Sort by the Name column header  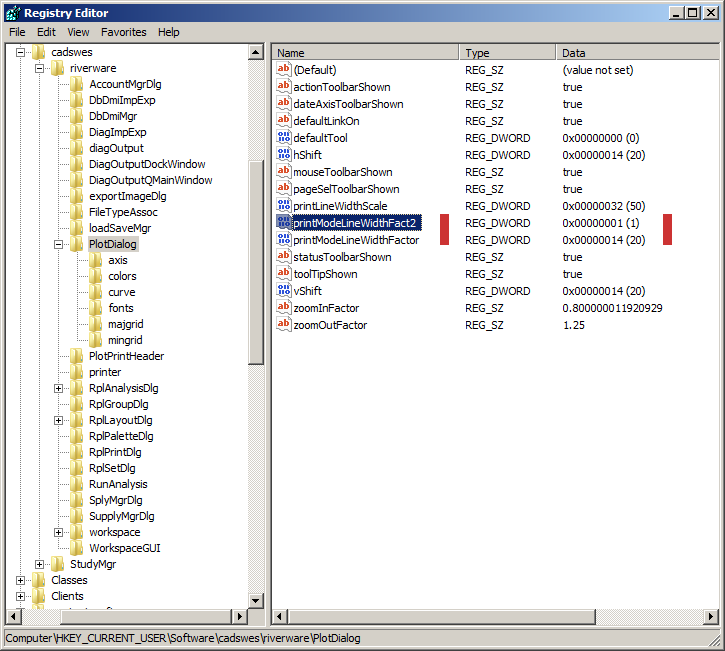365,53
